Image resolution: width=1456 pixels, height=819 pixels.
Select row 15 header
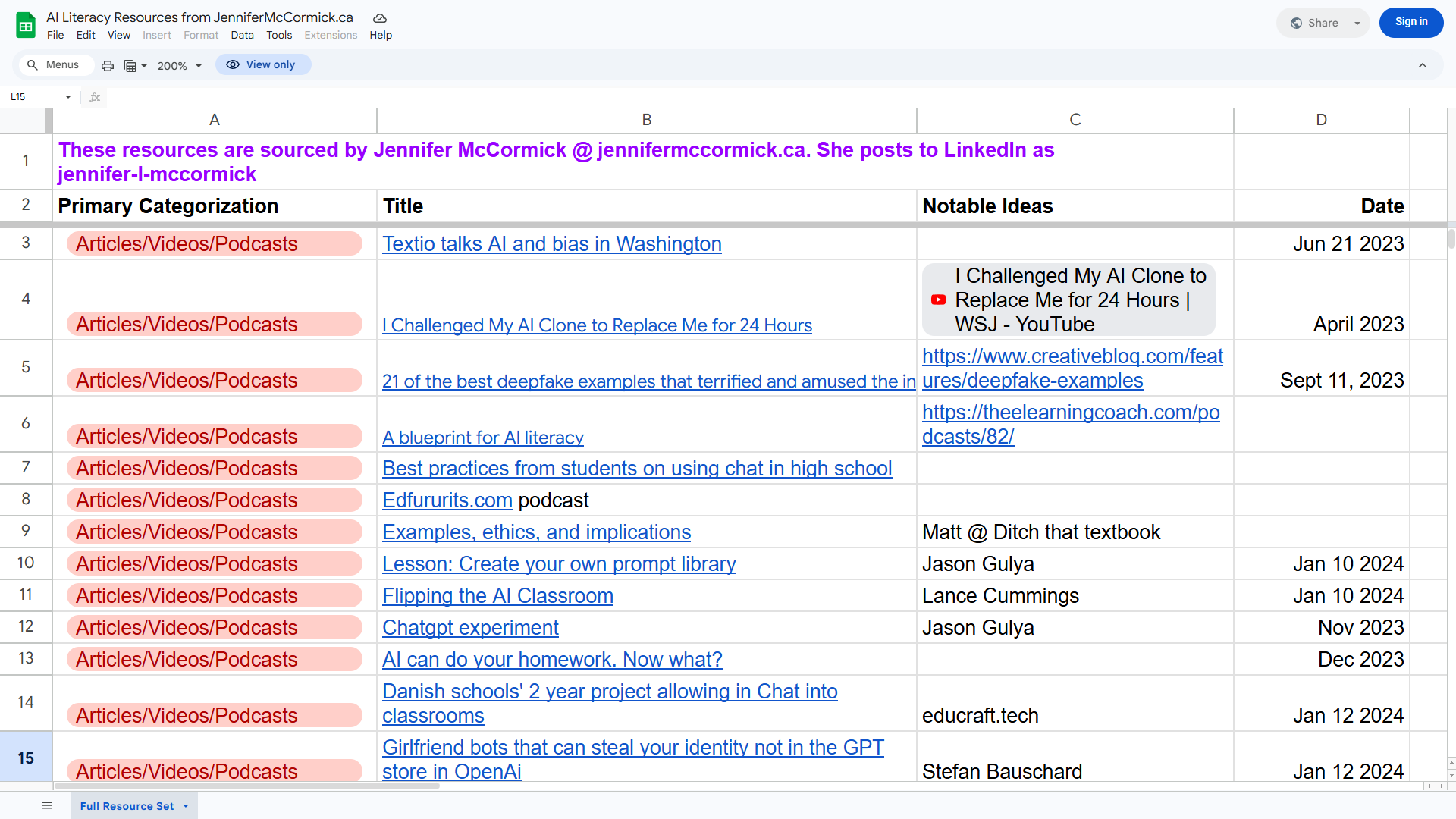point(26,758)
